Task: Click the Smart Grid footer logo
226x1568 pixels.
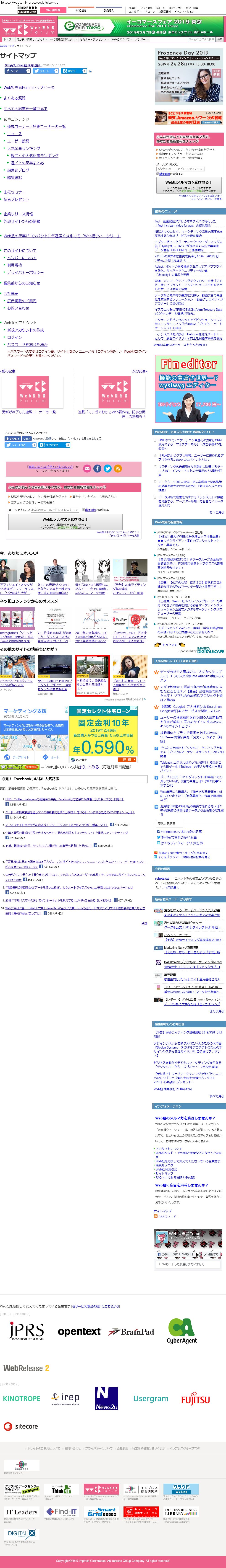Action: [101, 1511]
